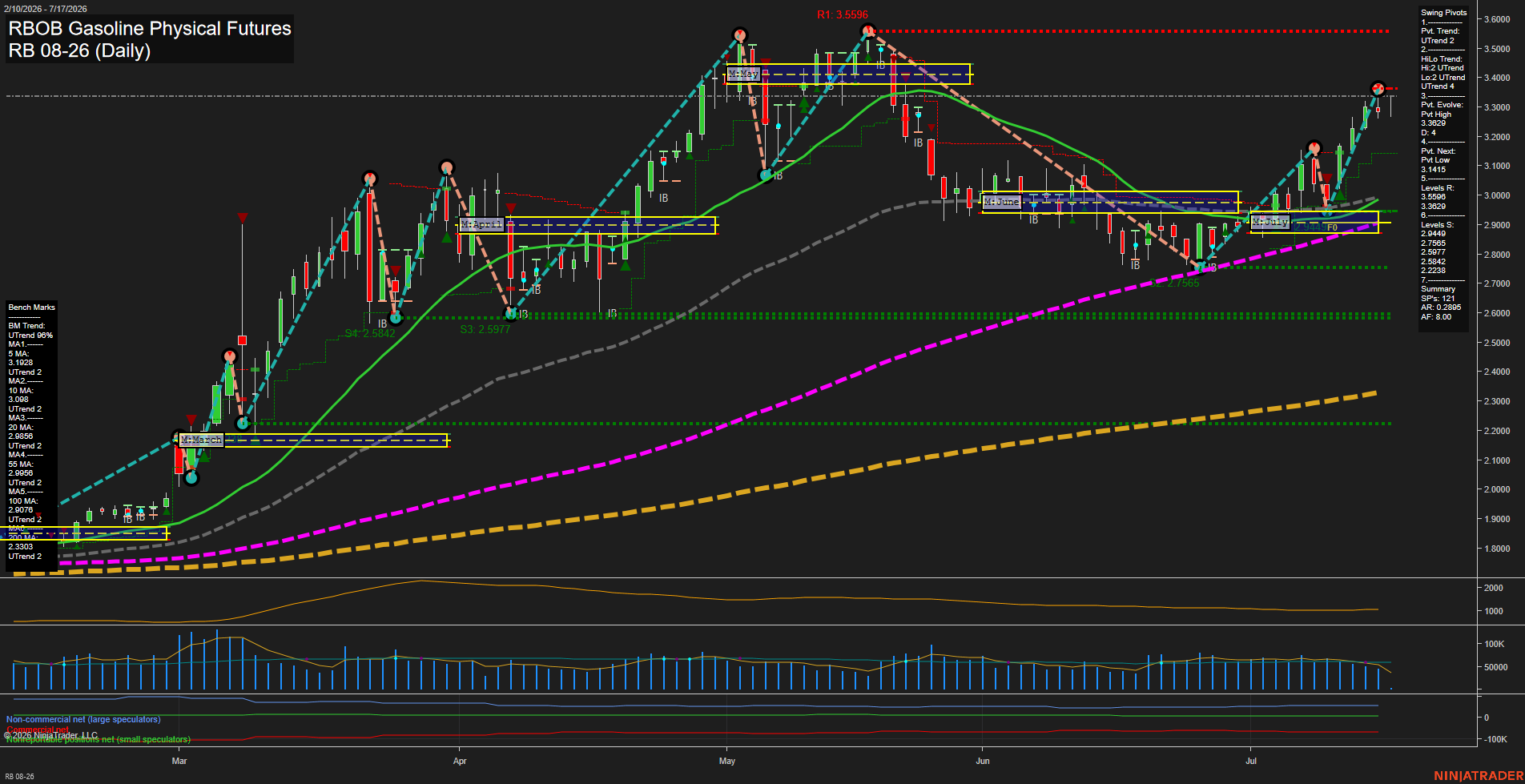Screen dimensions: 1525x784
Task: Select the Pvt. Next entry
Action: pyautogui.click(x=1438, y=151)
